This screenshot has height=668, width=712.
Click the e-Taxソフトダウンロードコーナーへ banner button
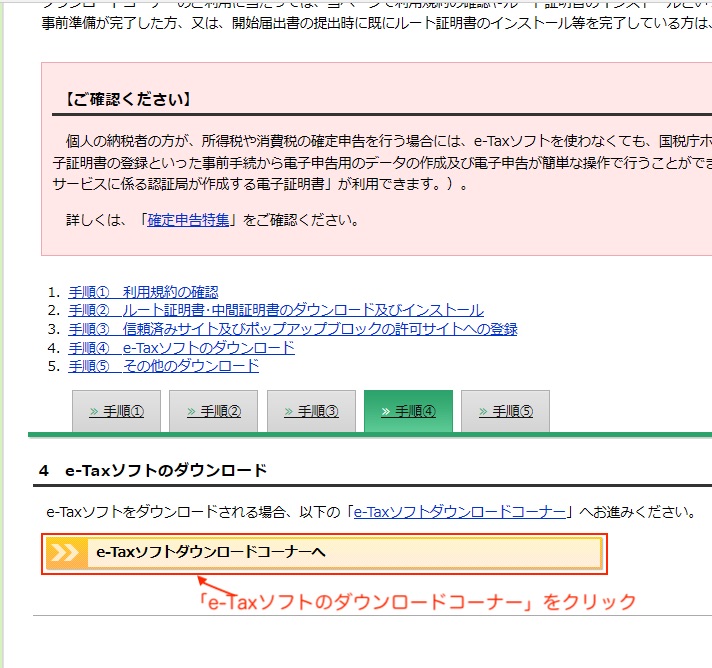tap(324, 553)
